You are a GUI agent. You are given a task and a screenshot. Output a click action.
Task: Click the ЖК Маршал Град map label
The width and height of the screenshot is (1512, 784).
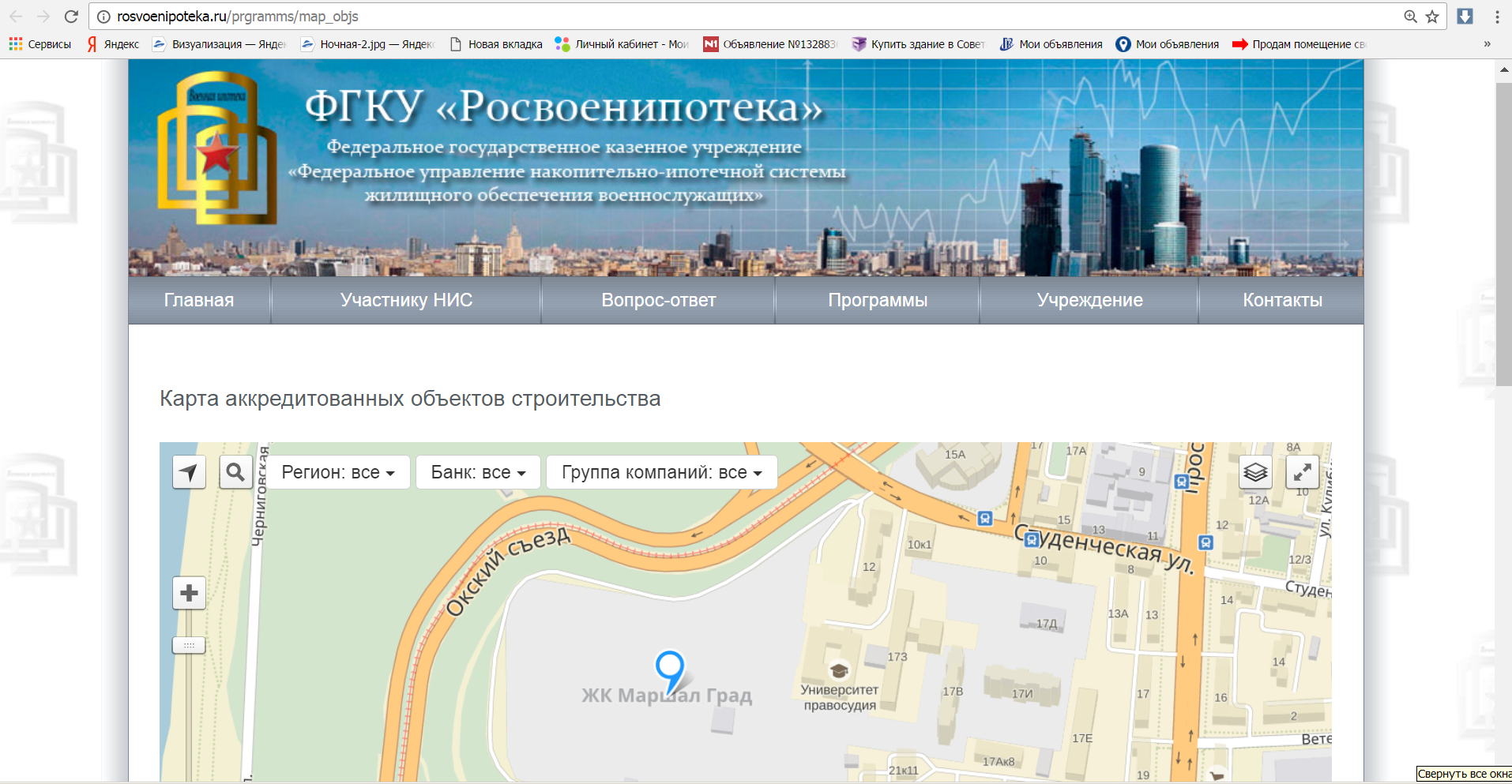coord(667,696)
